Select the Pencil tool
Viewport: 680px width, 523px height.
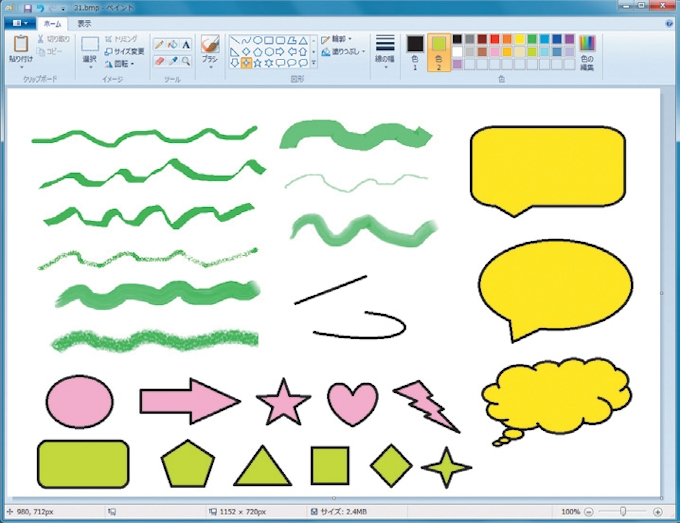[x=159, y=45]
